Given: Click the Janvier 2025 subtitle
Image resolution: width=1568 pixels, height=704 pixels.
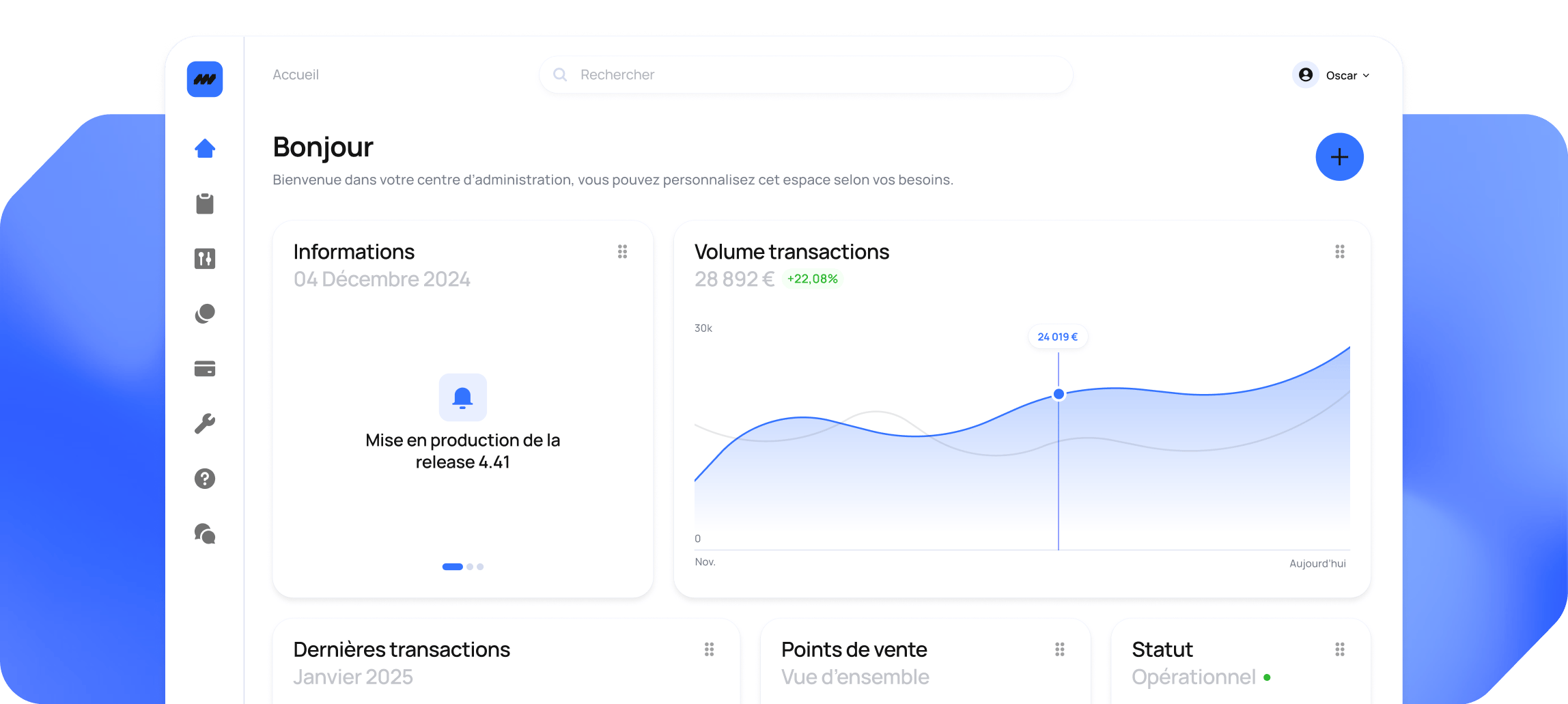Looking at the screenshot, I should (x=353, y=677).
